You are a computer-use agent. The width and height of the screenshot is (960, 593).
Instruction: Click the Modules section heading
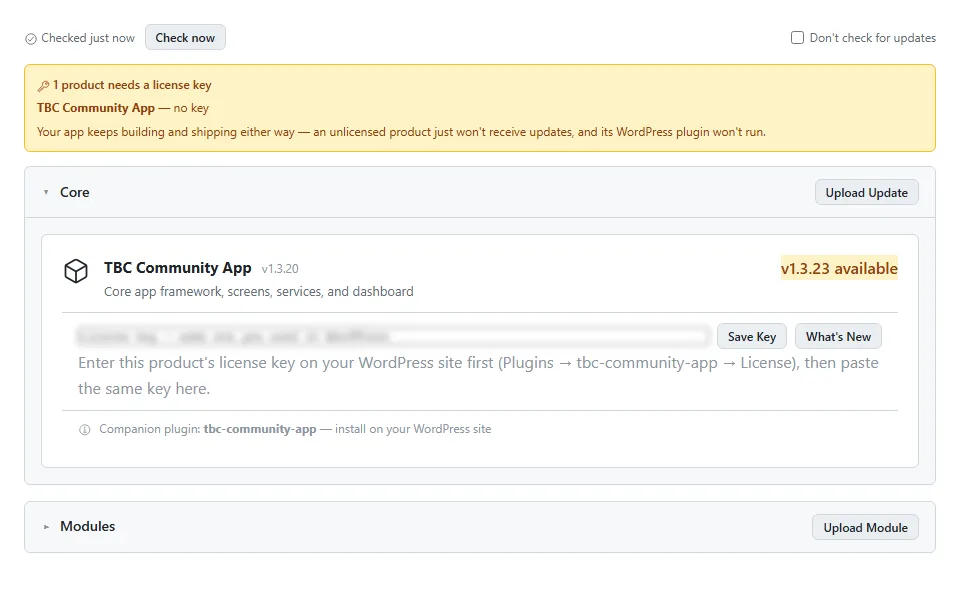pos(88,526)
